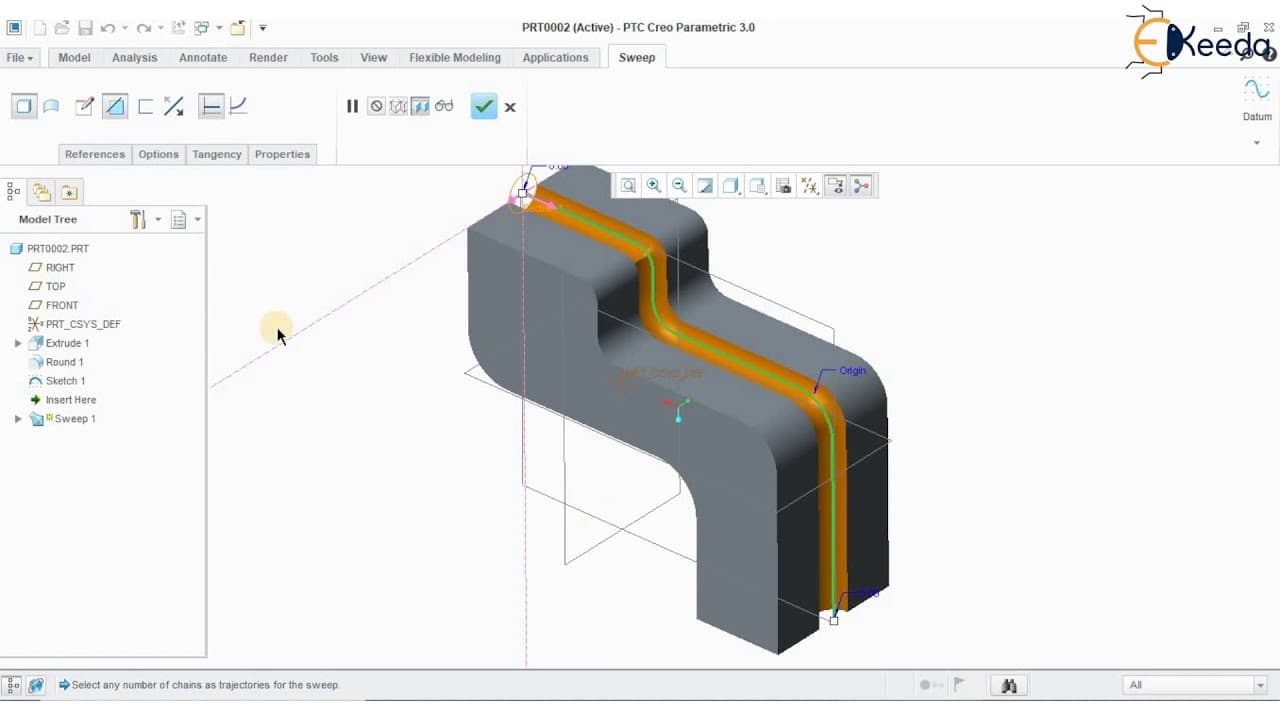This screenshot has width=1280, height=720.
Task: Open the Undo history dropdown arrow
Action: click(x=124, y=28)
